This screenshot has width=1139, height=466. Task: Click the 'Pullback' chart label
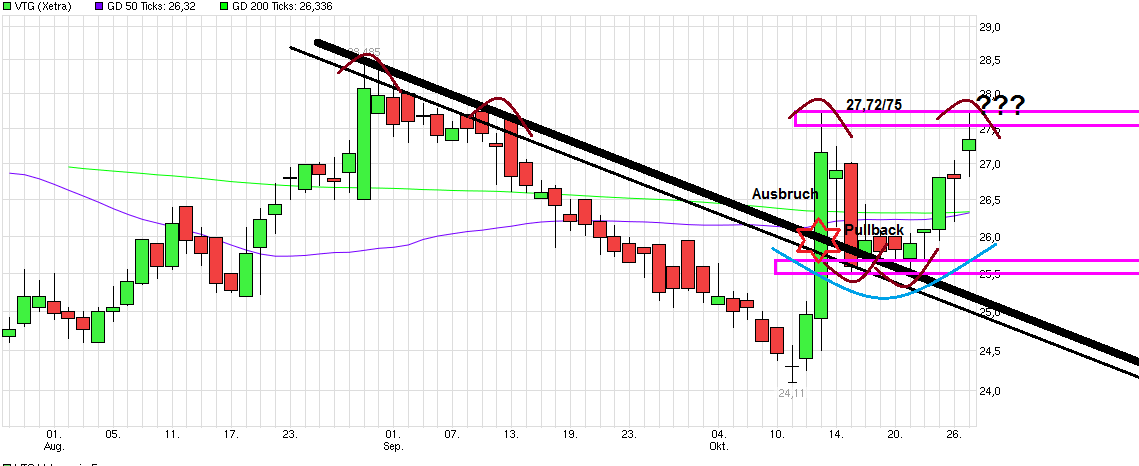pos(874,230)
